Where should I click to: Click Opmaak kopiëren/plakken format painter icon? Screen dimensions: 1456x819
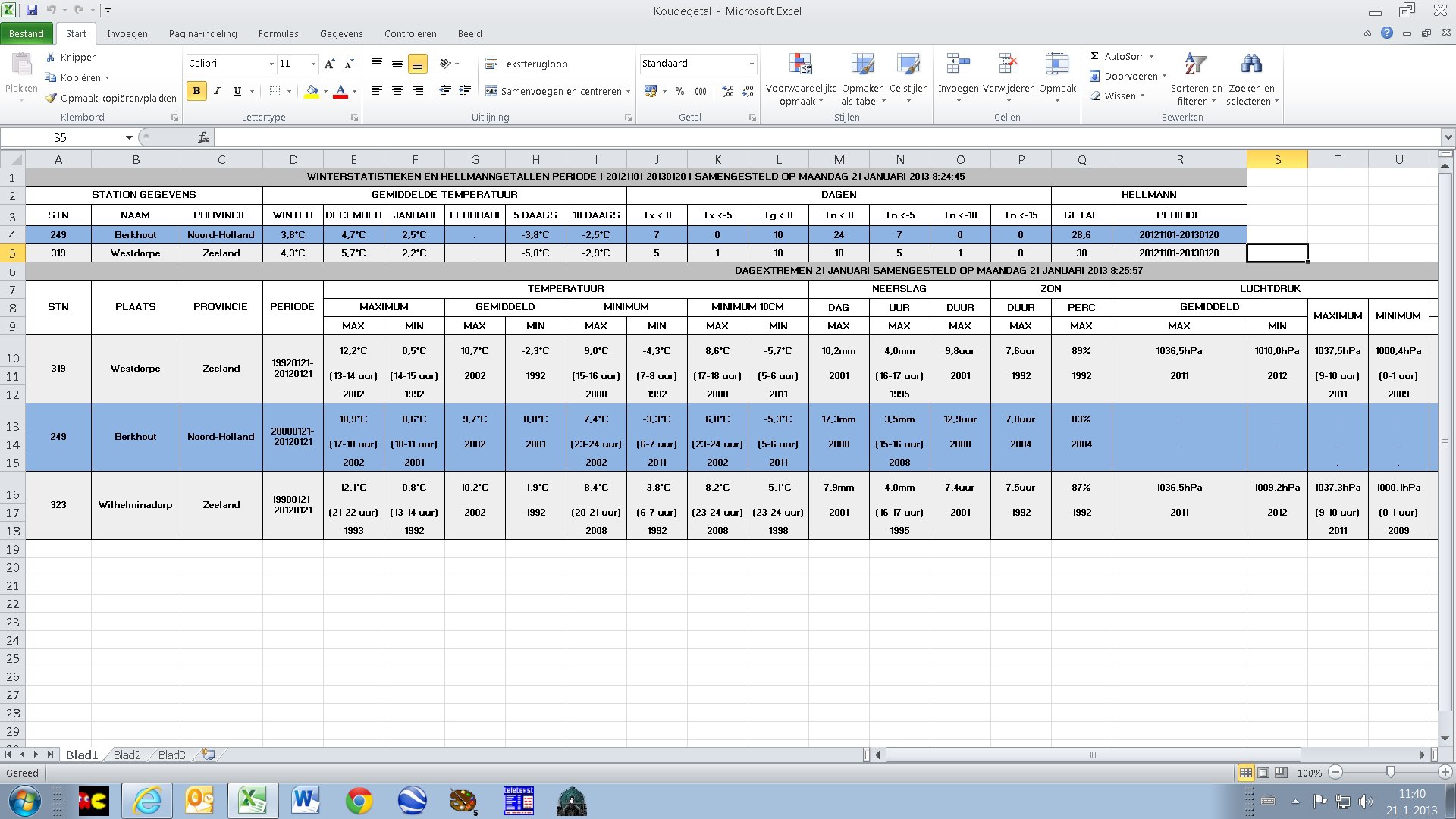[51, 98]
